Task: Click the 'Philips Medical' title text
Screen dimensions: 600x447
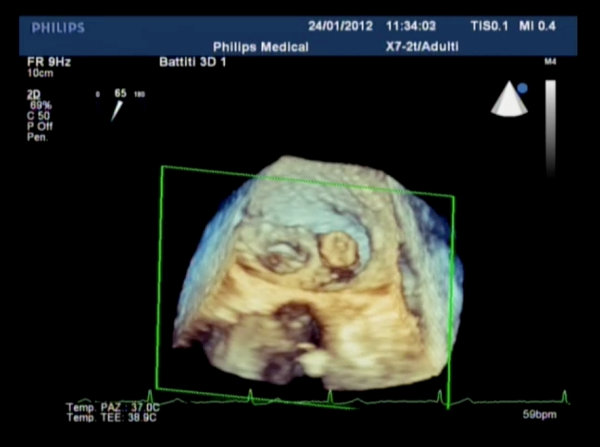Action: [x=259, y=46]
